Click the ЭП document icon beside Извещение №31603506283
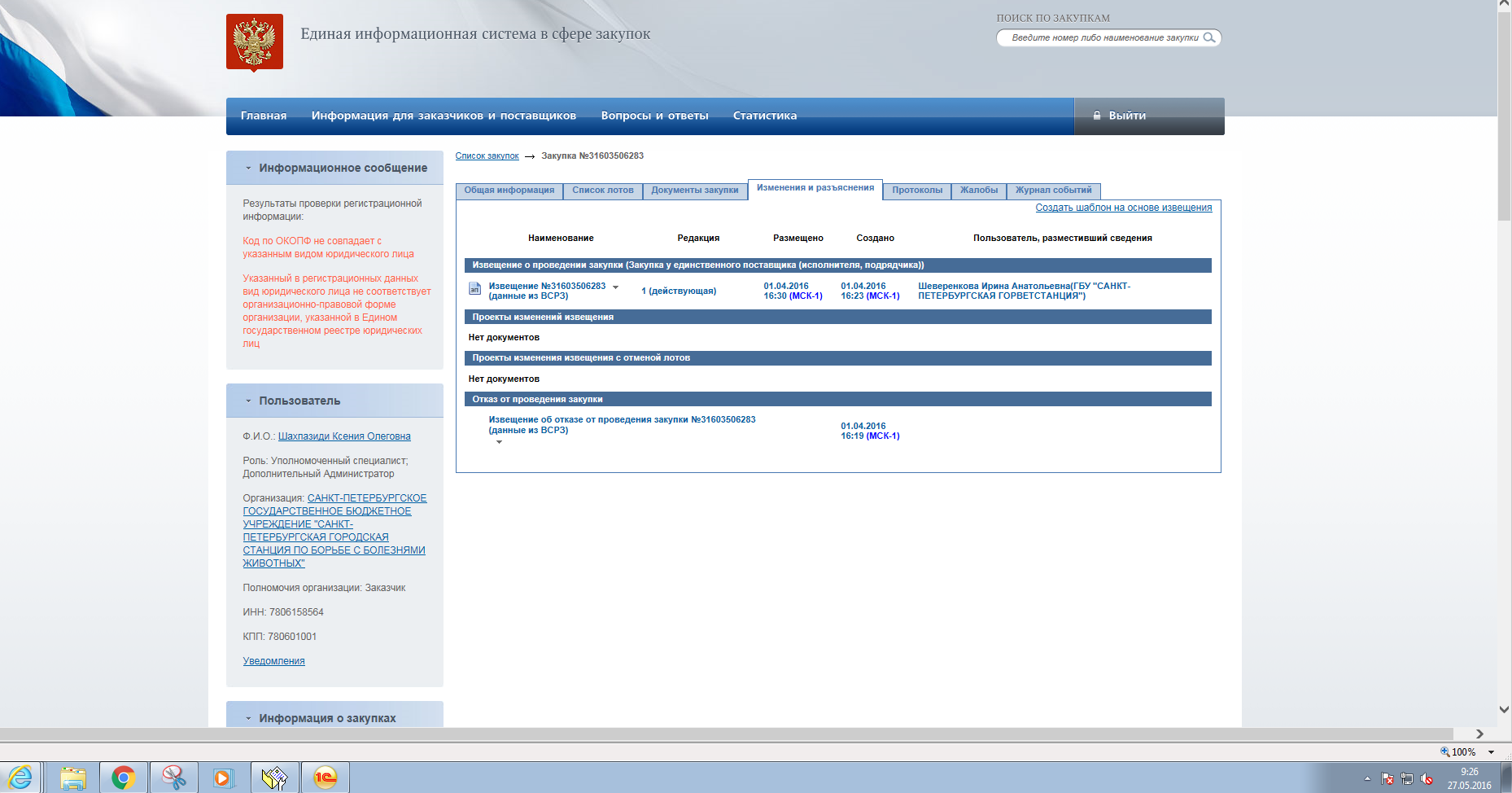The image size is (1512, 793). [x=474, y=288]
